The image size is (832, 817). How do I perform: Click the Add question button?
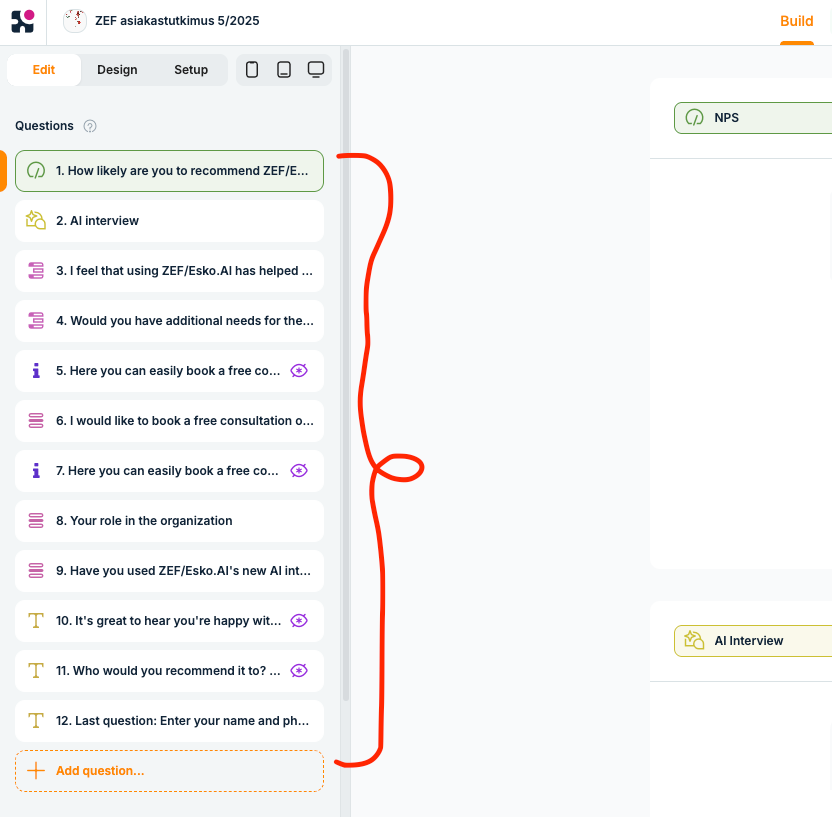(x=169, y=771)
